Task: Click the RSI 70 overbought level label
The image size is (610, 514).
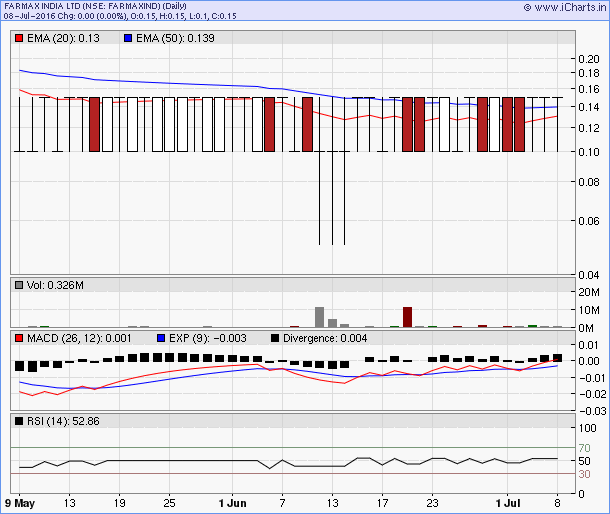Action: [584, 448]
